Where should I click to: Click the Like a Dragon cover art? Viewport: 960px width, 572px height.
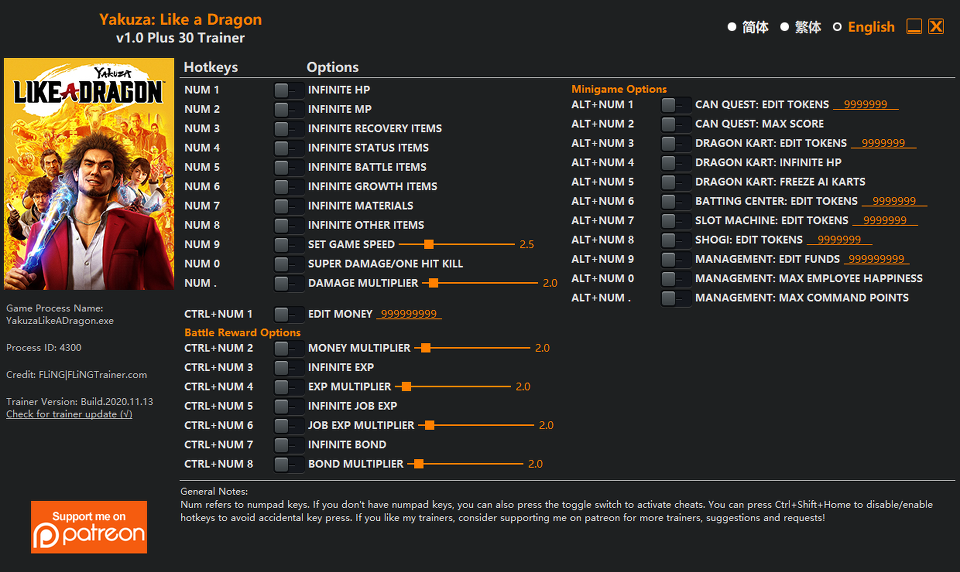pos(89,174)
